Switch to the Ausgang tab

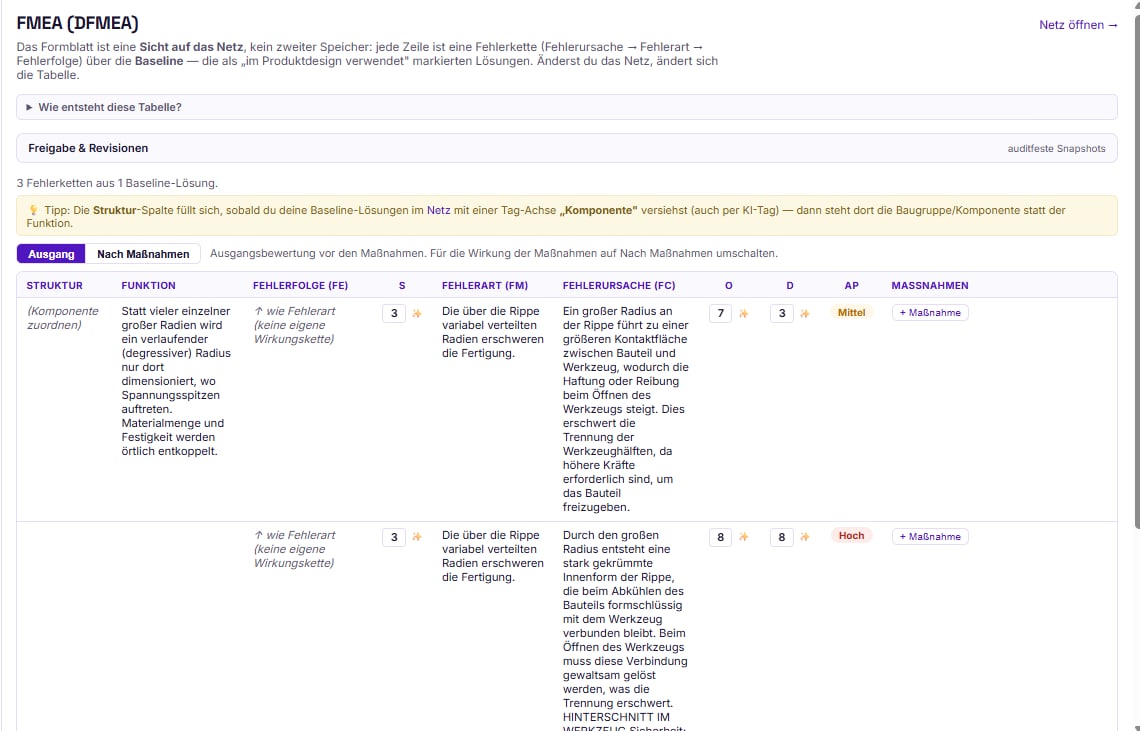coord(51,254)
